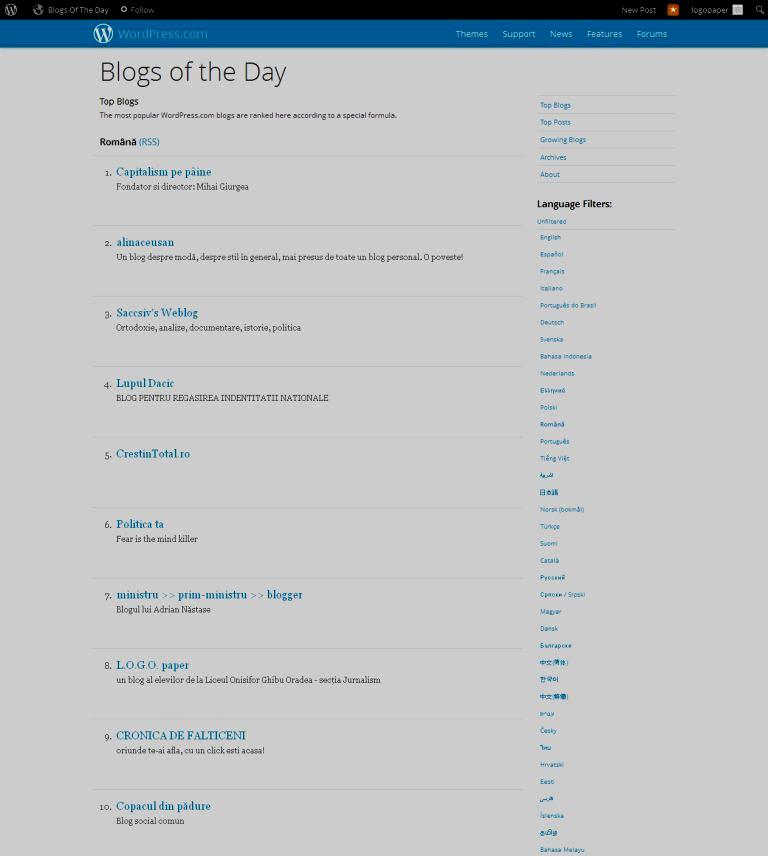This screenshot has height=856, width=768.
Task: Select Top Posts in the sidebar
Action: pyautogui.click(x=555, y=122)
